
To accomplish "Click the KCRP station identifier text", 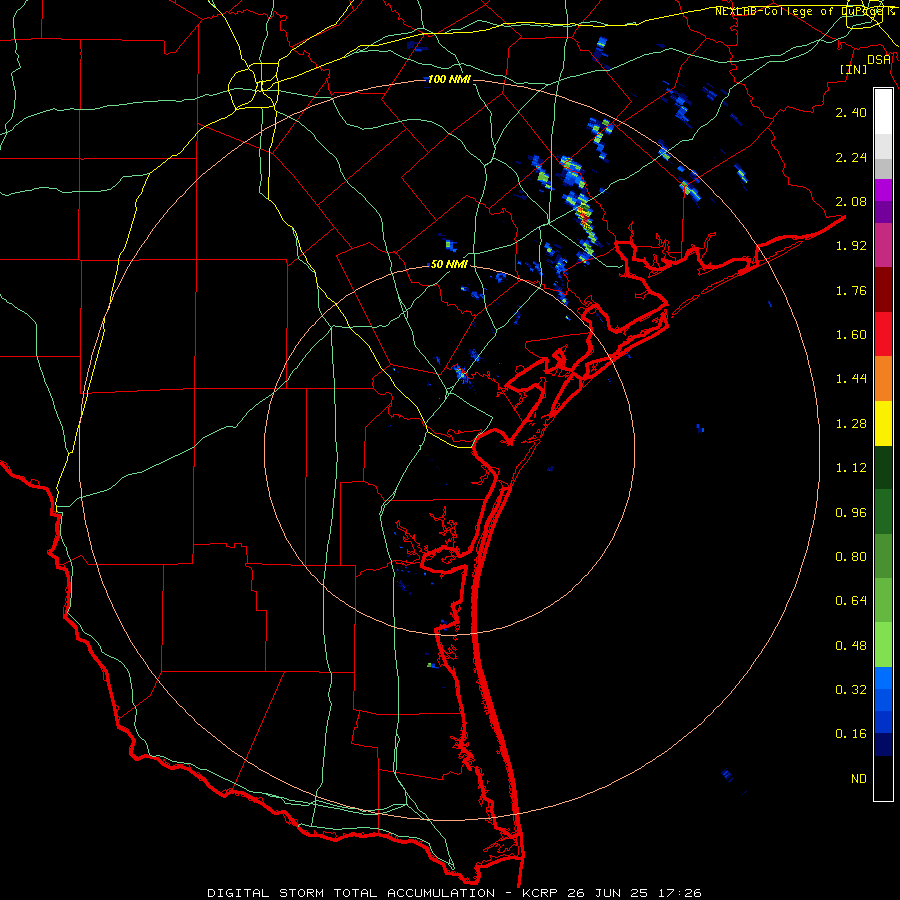I will (540, 893).
